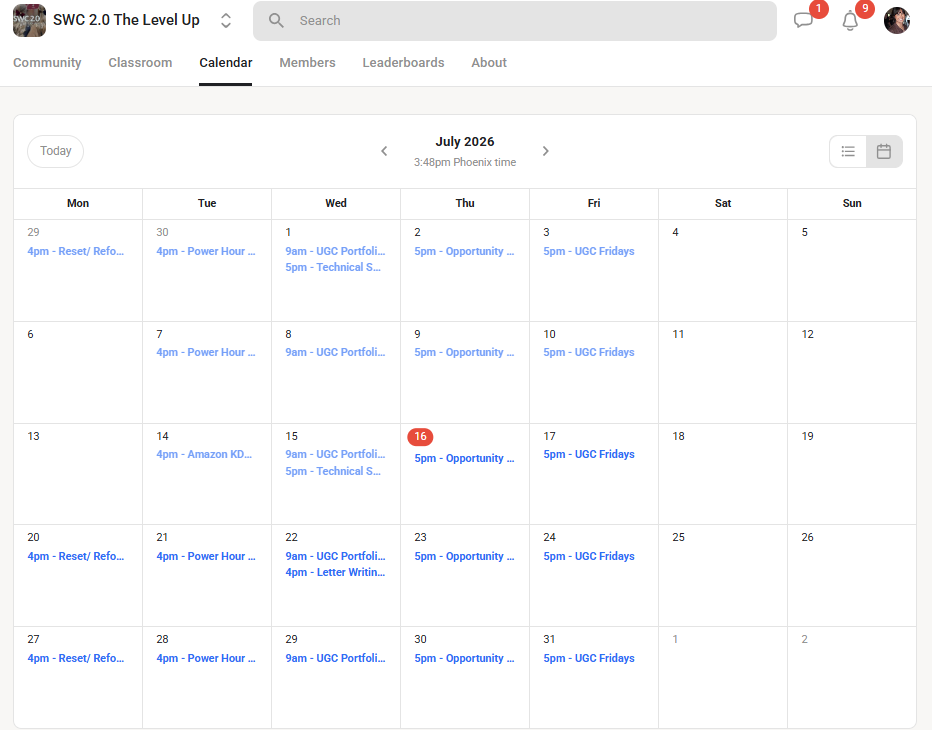
Task: Open July 24 UGC Fridays event
Action: click(x=588, y=556)
